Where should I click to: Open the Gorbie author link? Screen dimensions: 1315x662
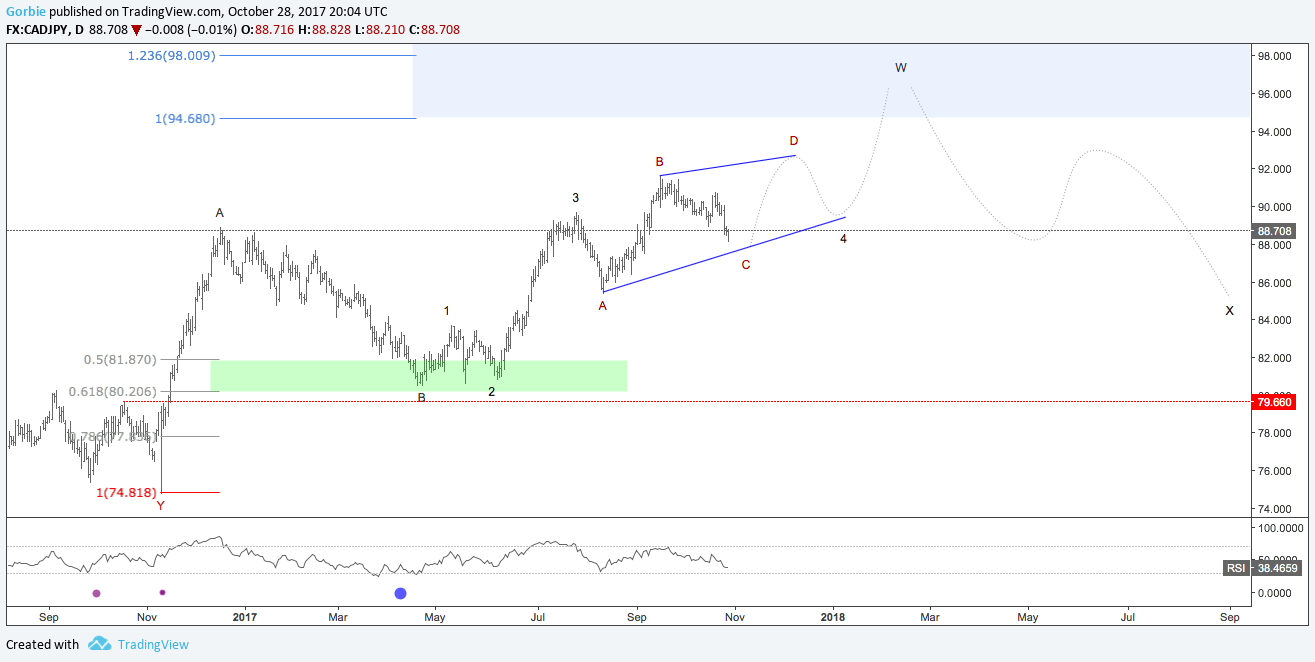24,11
